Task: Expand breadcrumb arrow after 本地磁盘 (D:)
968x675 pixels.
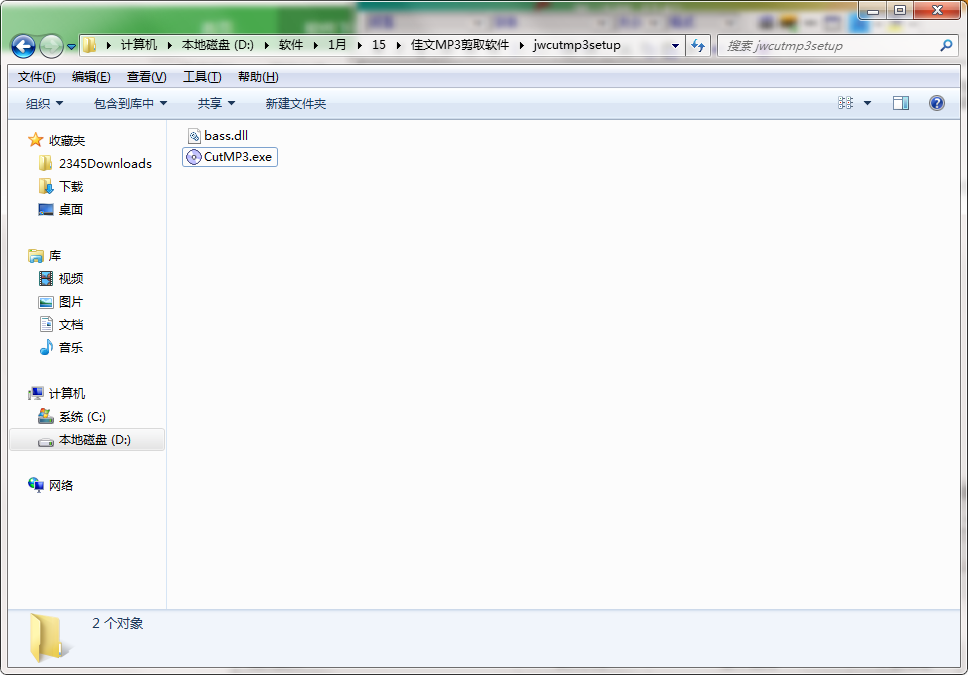Action: [267, 45]
